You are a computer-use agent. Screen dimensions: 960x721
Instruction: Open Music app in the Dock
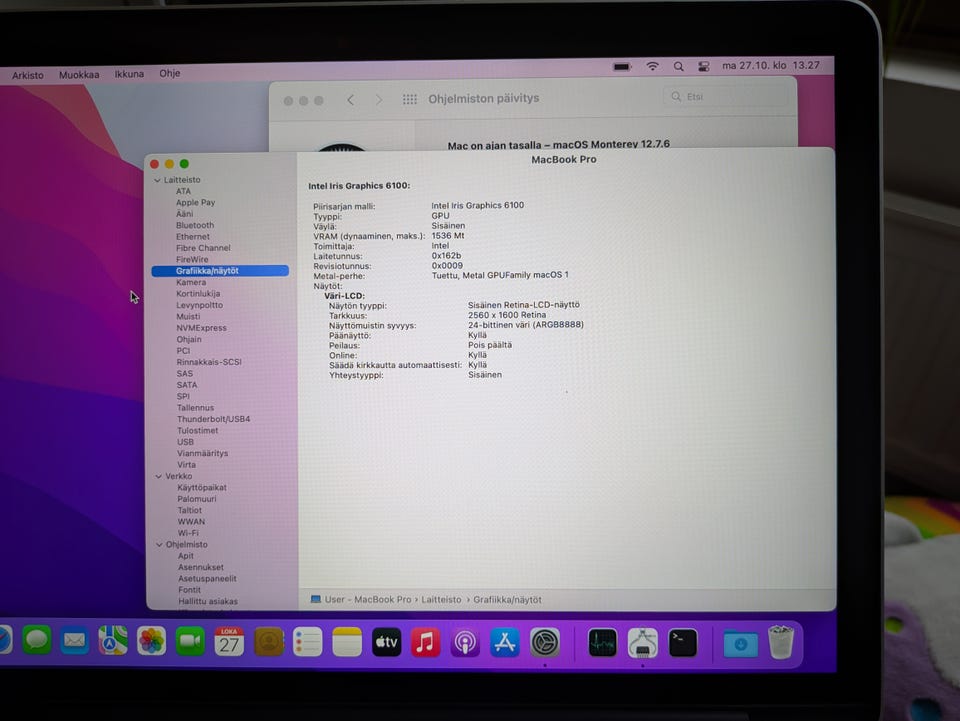[x=426, y=643]
